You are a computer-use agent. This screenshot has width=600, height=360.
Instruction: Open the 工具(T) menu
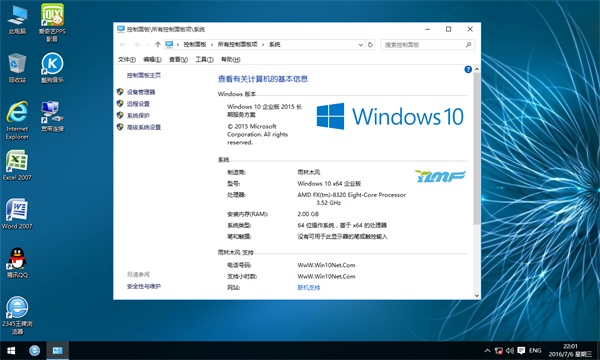pyautogui.click(x=204, y=59)
